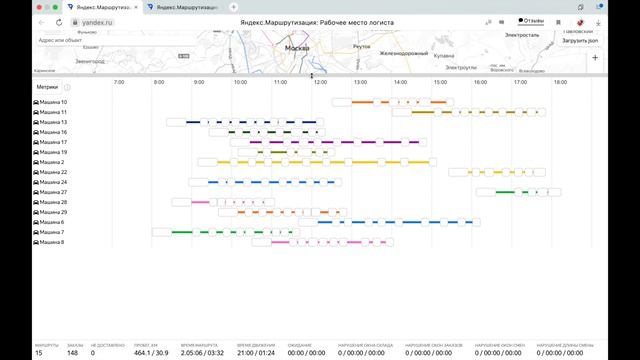
Task: Click the driving time value 21:00 / 01:24
Action: [x=256, y=353]
